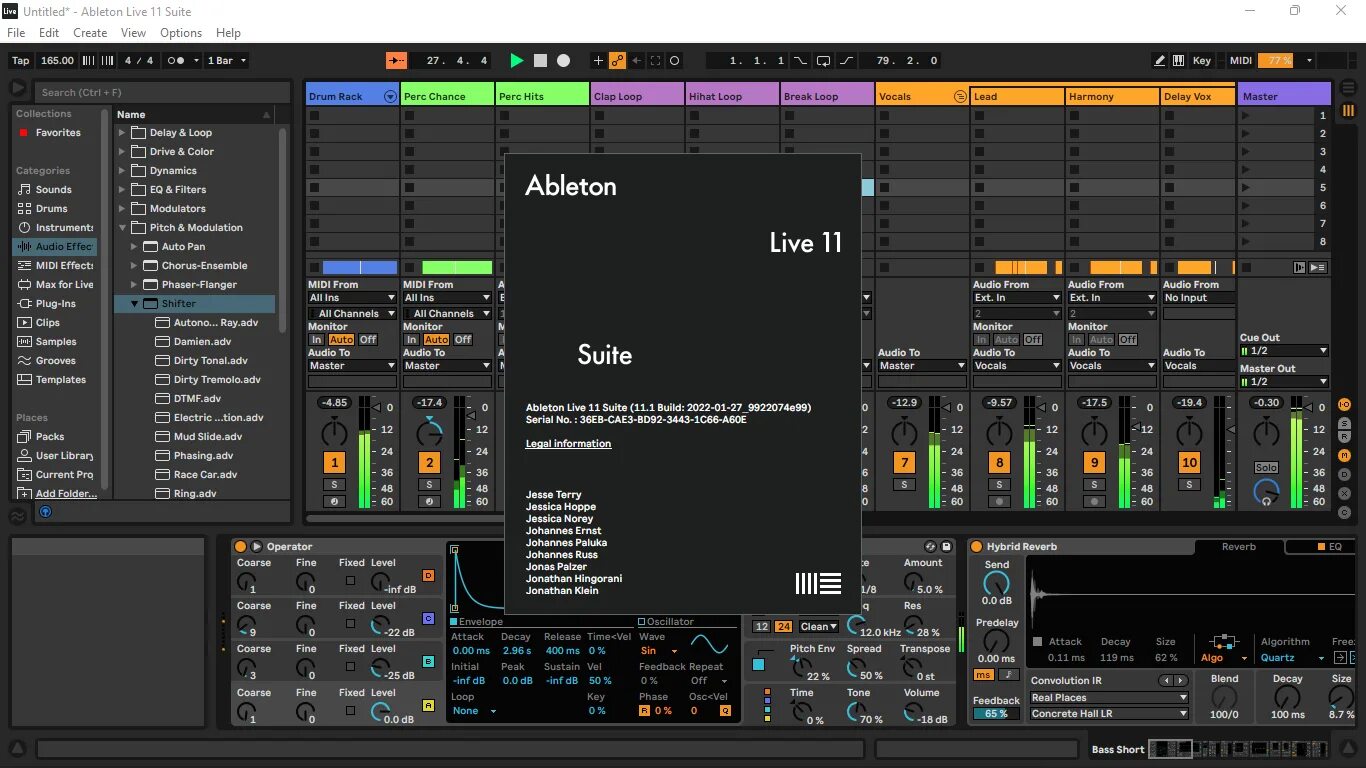Click the MIDI arrangement overdub plus icon
This screenshot has width=1366, height=768.
(x=598, y=61)
